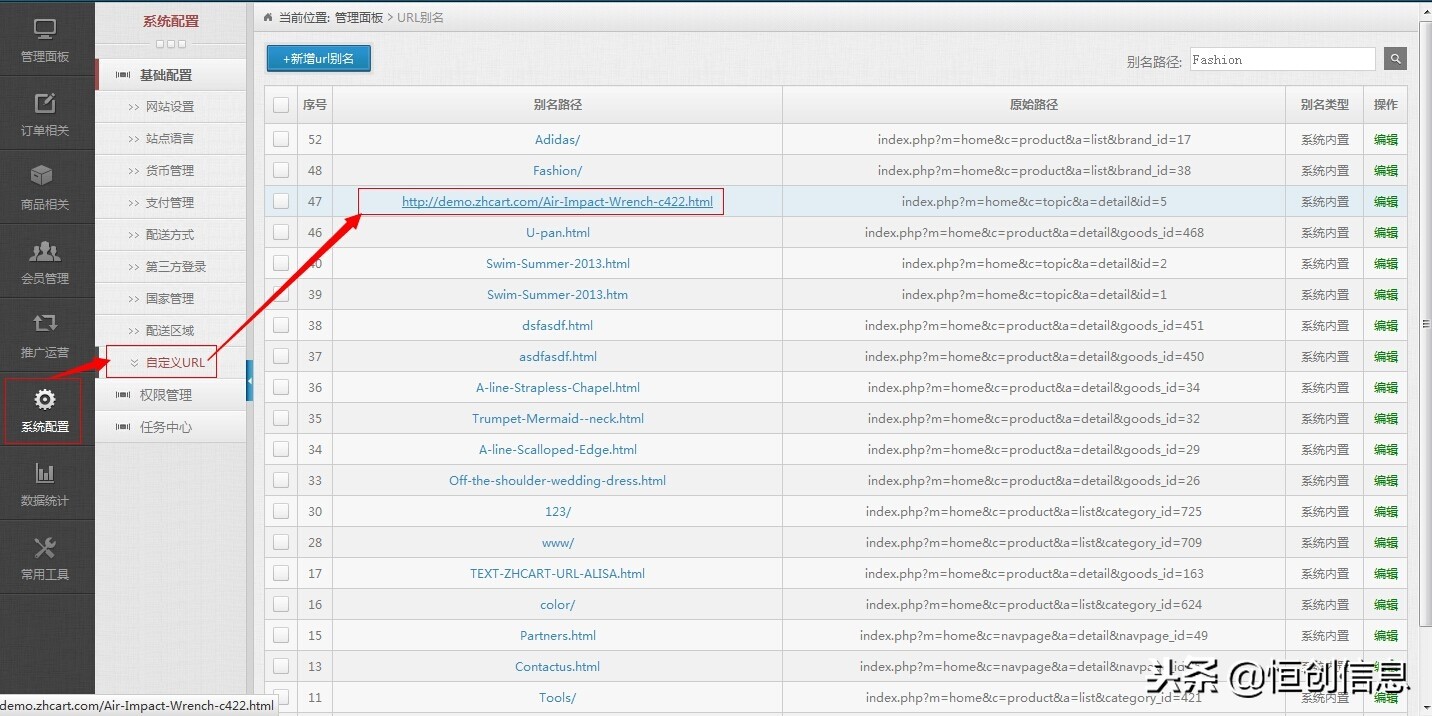Open the 会员管理 members sidebar icon
The width and height of the screenshot is (1432, 716).
(45, 262)
